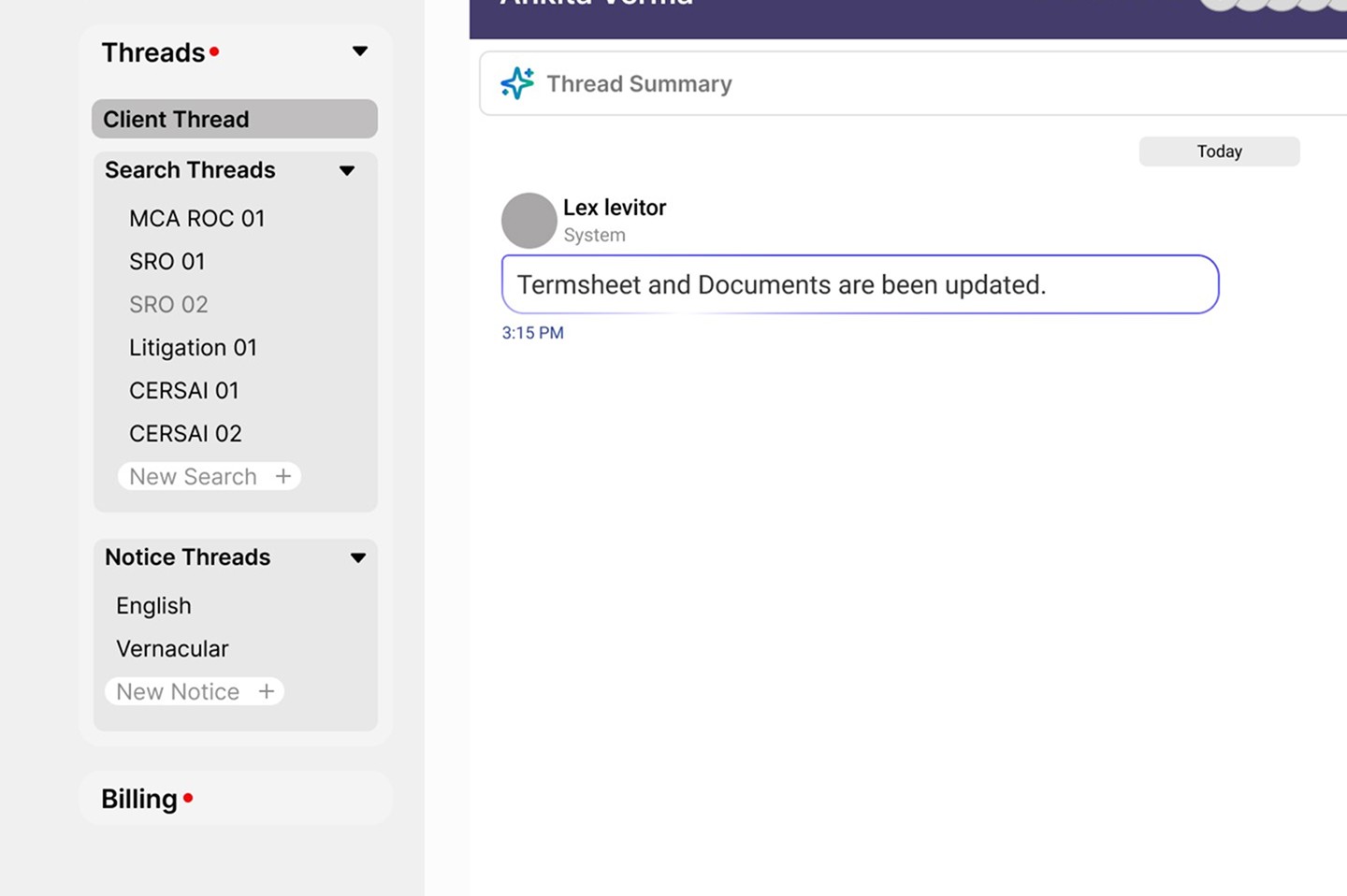1347x896 pixels.
Task: Click the System label under sender
Action: (x=595, y=236)
